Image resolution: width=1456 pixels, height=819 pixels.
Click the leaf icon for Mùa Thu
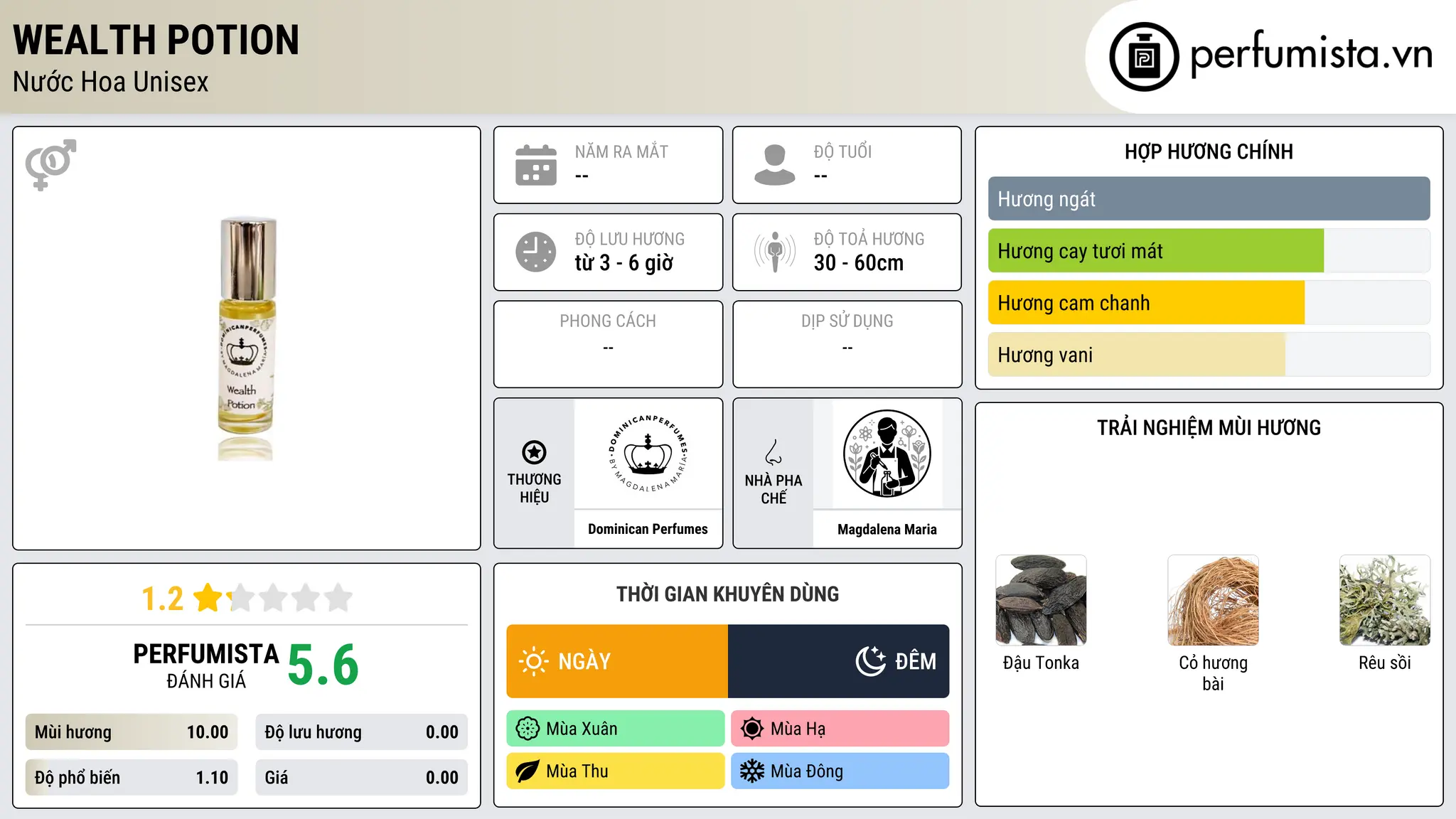(x=528, y=771)
